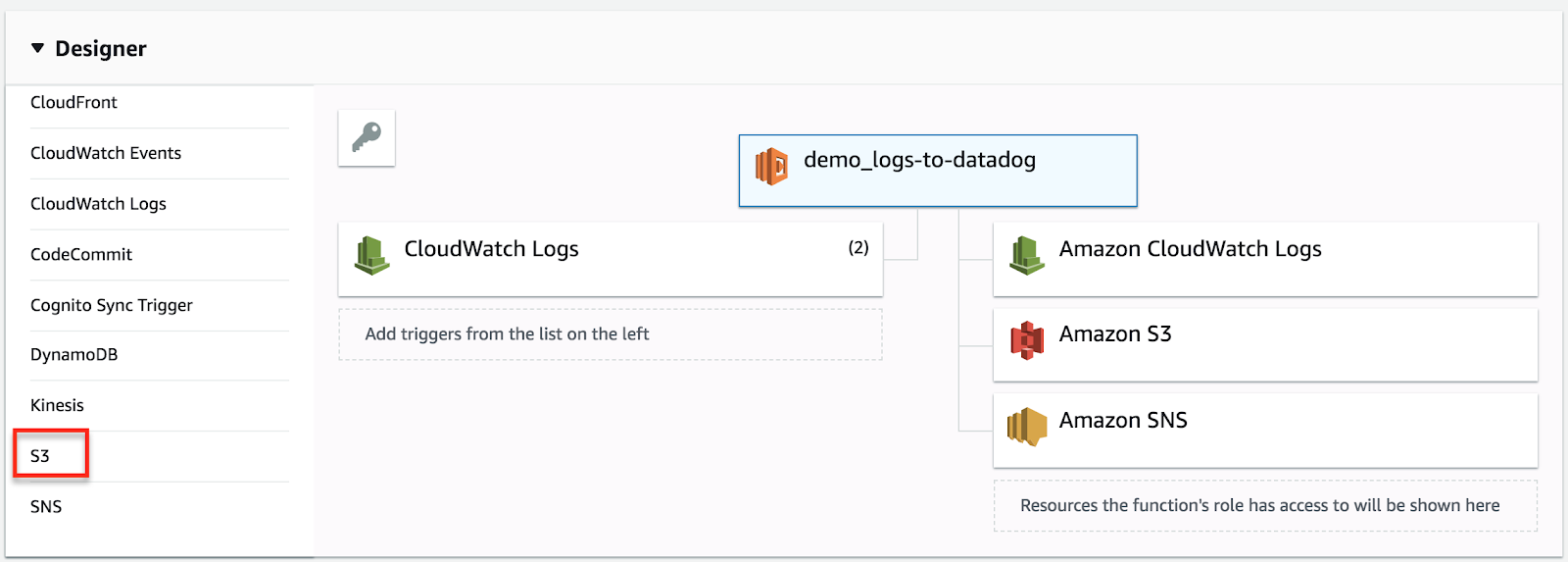Click the Amazon SNS resource card label

(x=1122, y=421)
